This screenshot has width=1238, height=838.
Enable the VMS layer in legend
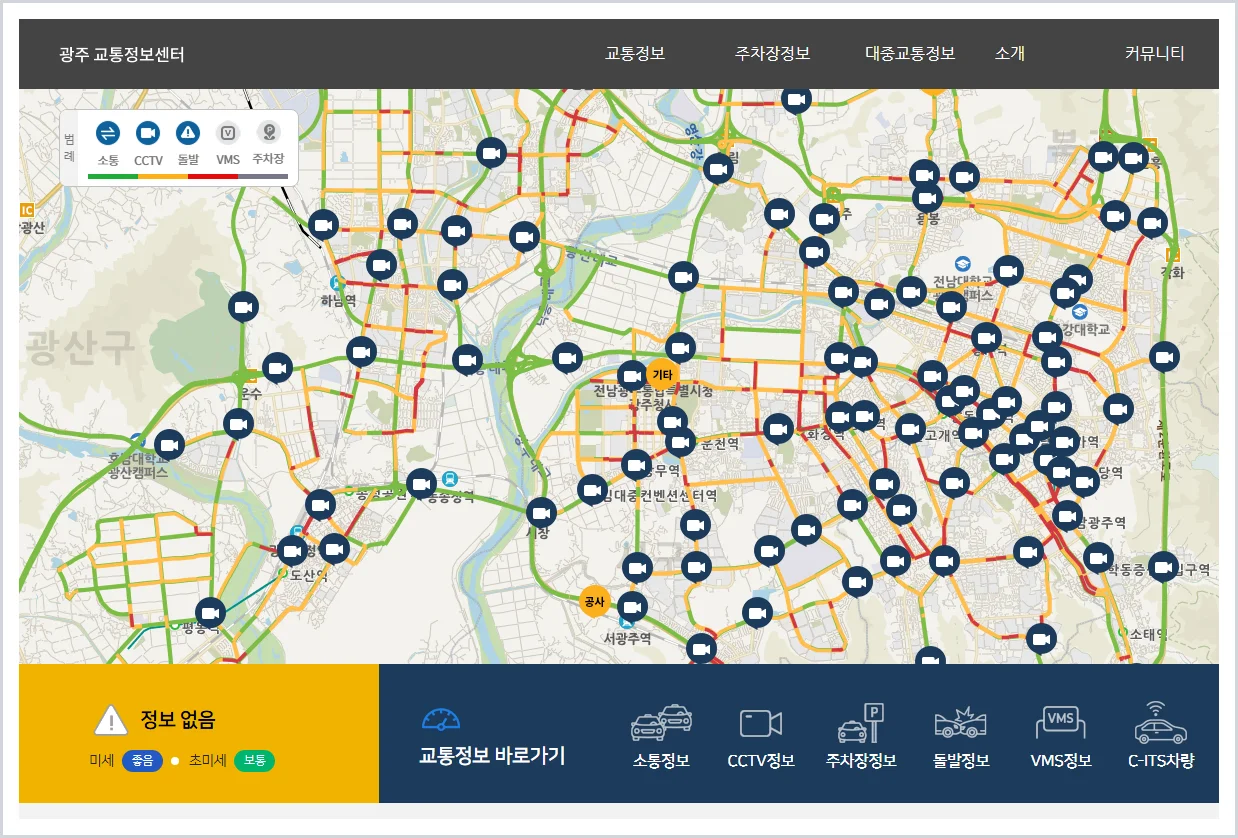228,133
